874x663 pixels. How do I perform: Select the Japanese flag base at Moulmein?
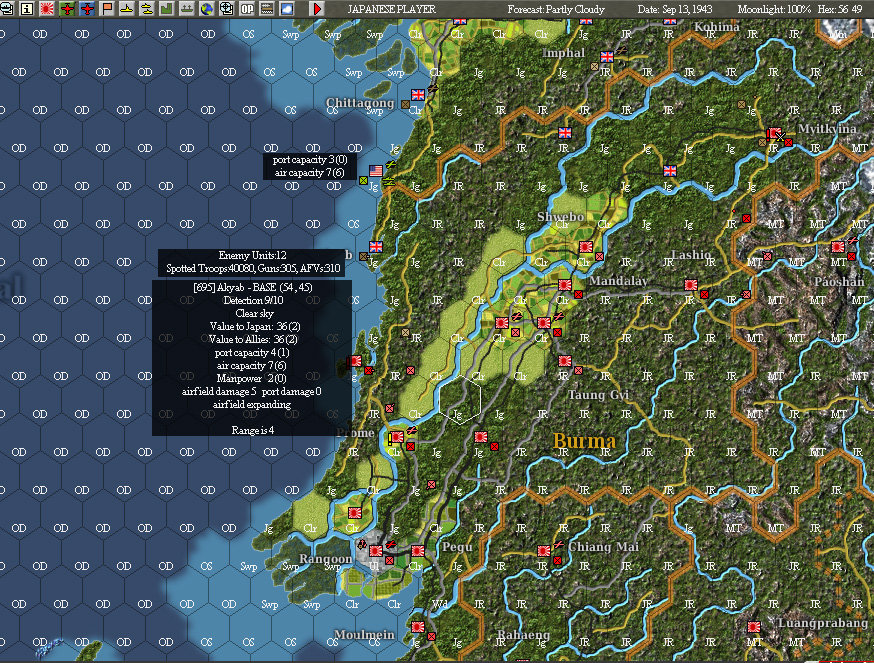pos(418,627)
